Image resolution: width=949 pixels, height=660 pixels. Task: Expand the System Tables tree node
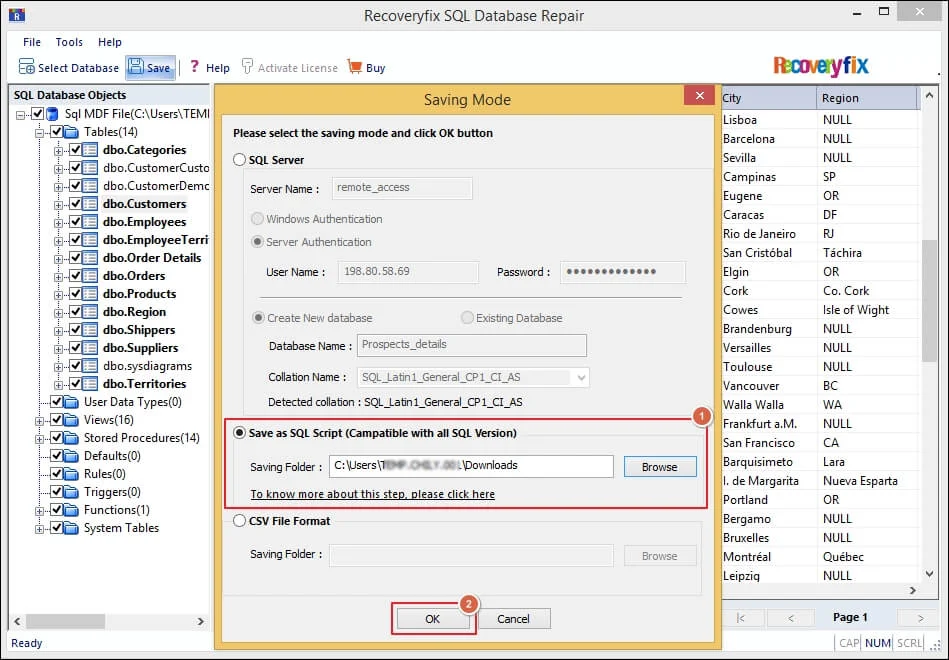(39, 529)
